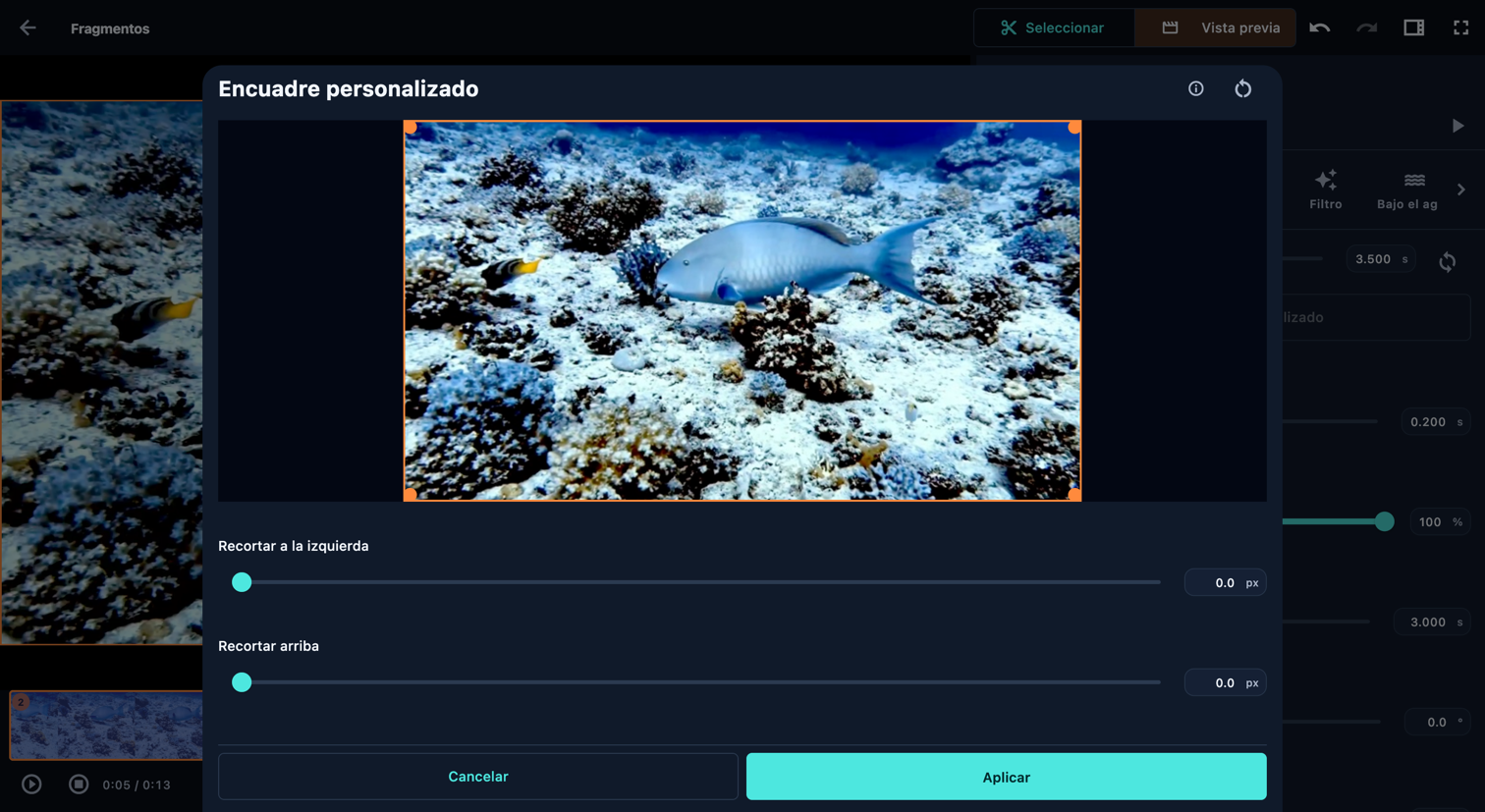Reset the 3.500 s duration value
Image resolution: width=1485 pixels, height=812 pixels.
tap(1447, 261)
